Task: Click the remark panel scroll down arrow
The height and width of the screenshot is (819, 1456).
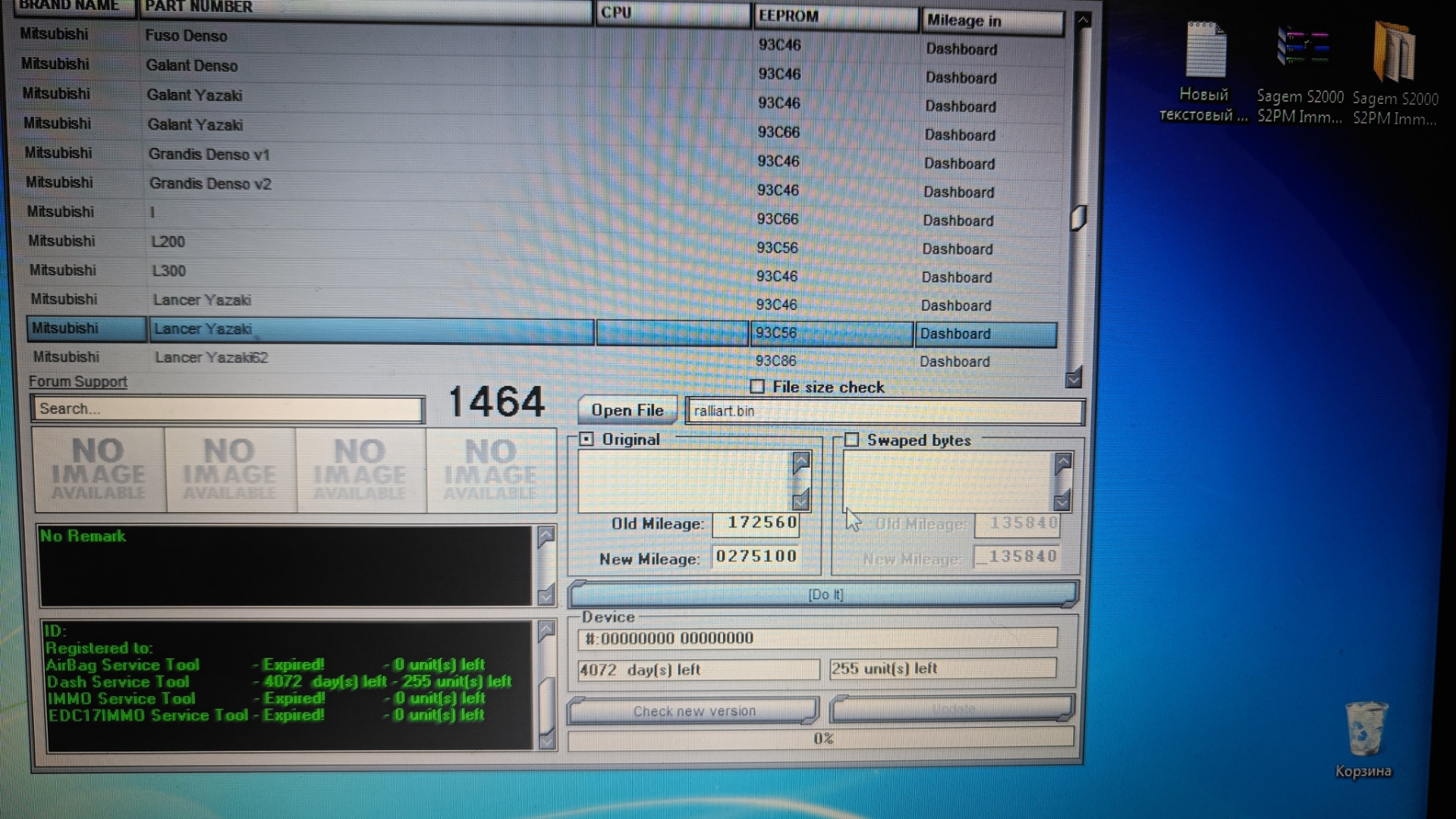Action: click(x=546, y=595)
